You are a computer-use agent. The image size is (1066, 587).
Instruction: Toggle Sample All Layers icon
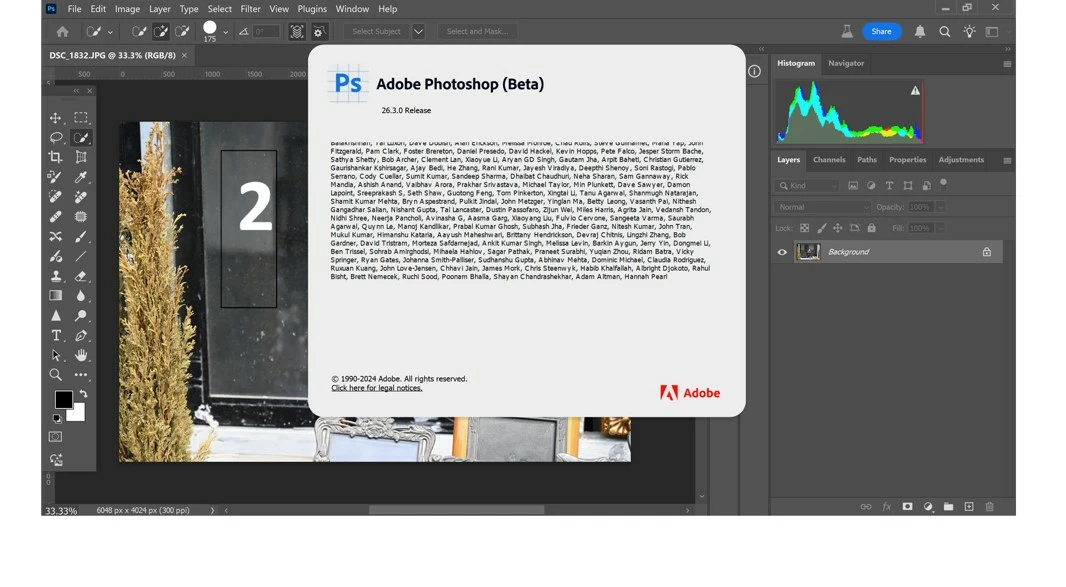point(296,31)
